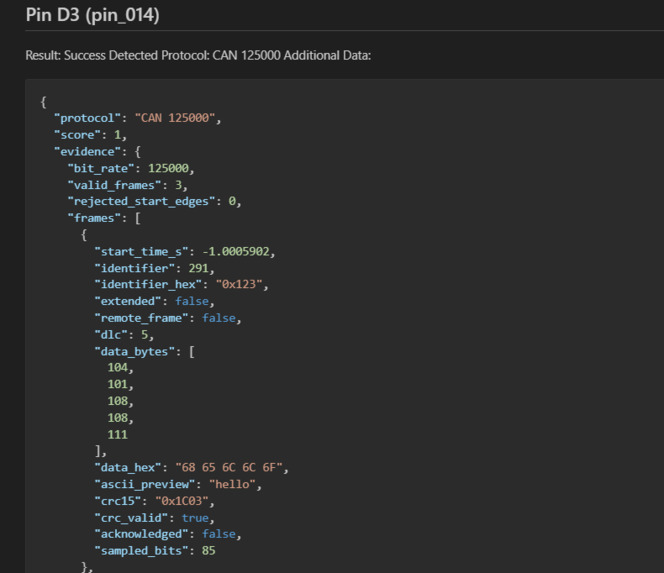Click the "acknowledged": false line
Viewport: 664px width, 573px height.
click(168, 534)
